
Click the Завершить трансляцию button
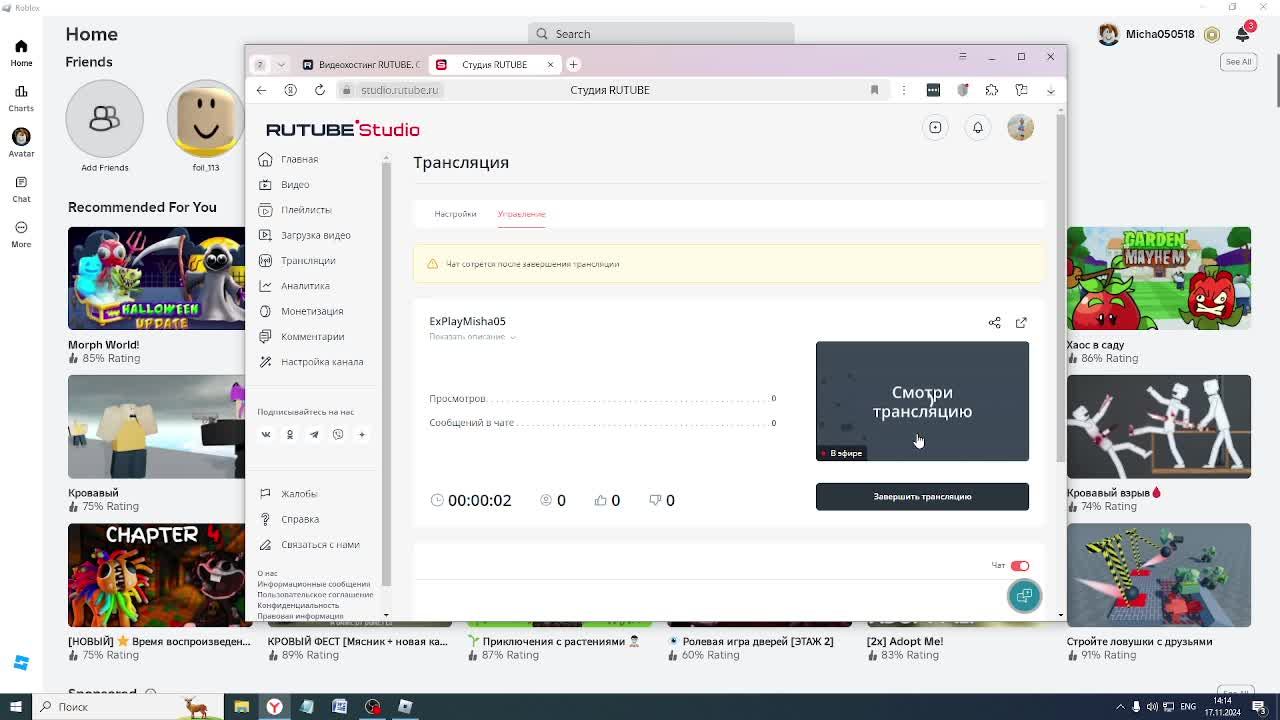coord(922,497)
